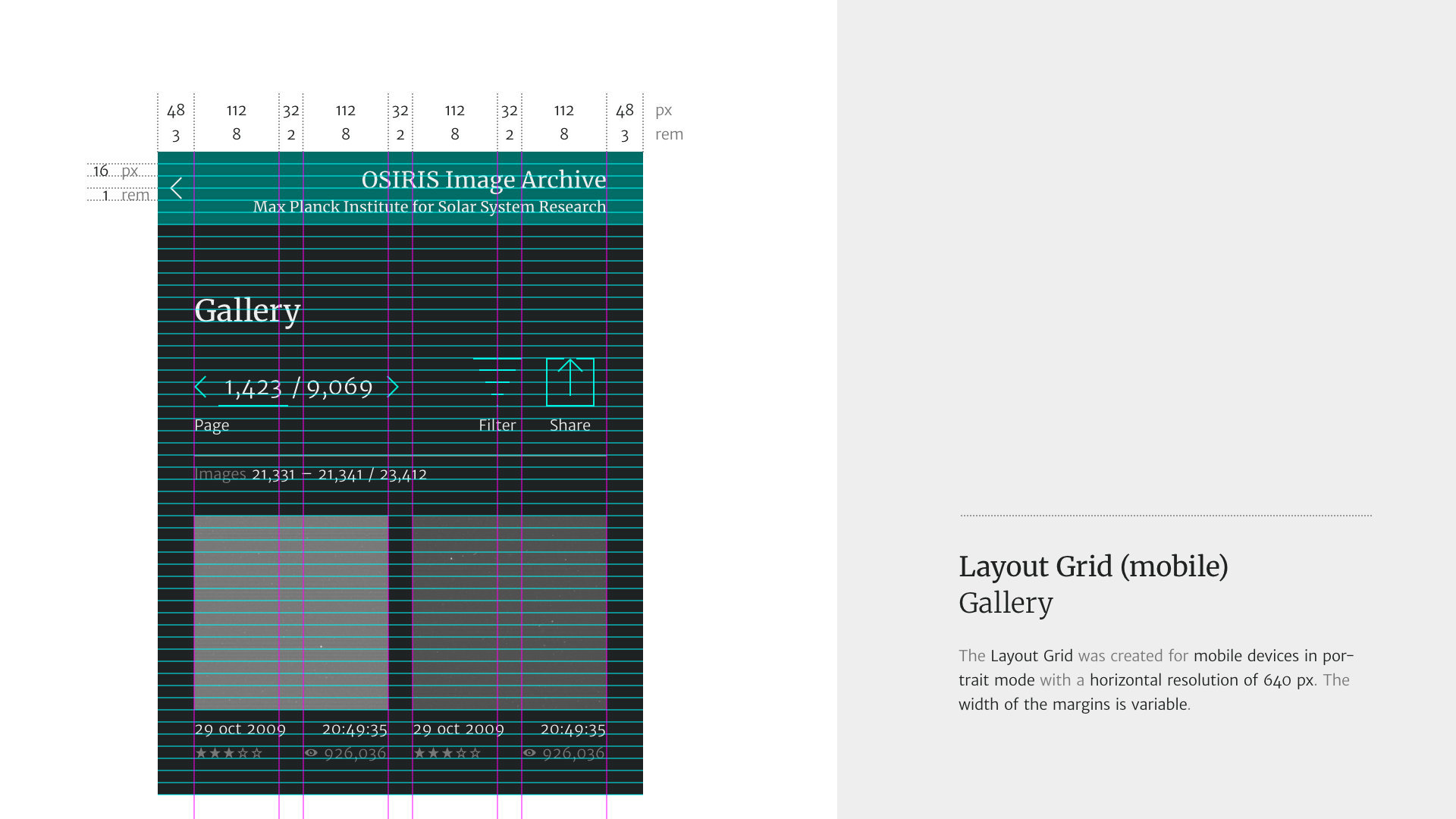Screen dimensions: 1456x819
Task: Click second image time 20:49:35
Action: pos(573,730)
